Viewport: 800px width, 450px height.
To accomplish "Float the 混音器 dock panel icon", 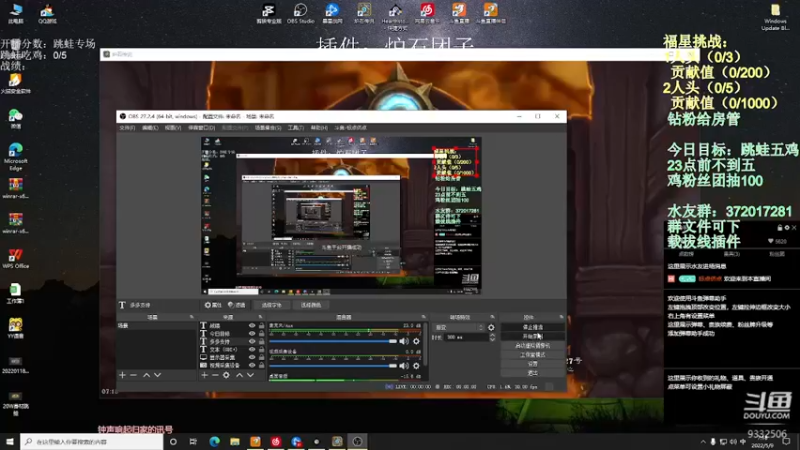I will tap(423, 317).
